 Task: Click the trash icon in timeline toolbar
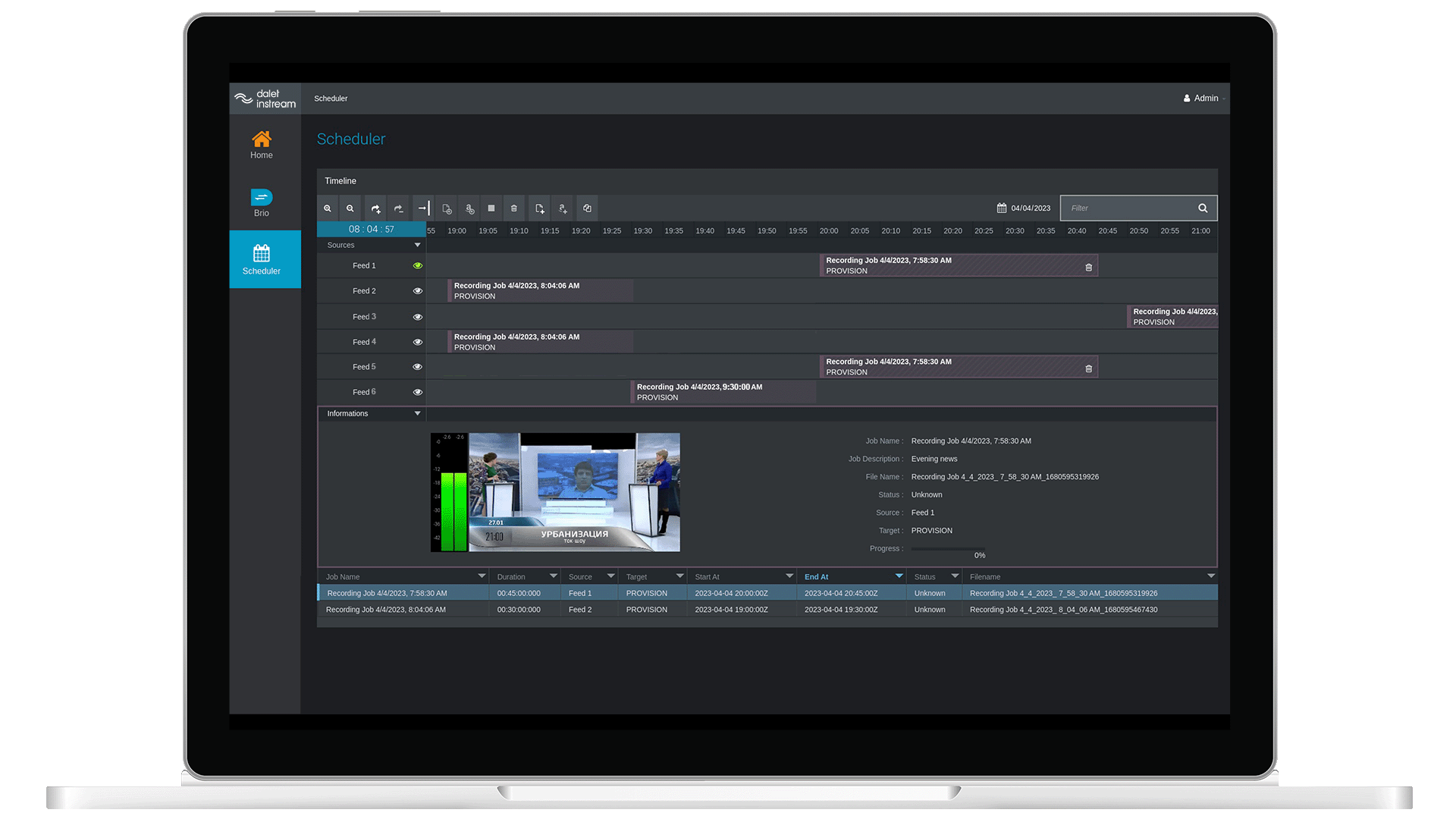point(514,209)
